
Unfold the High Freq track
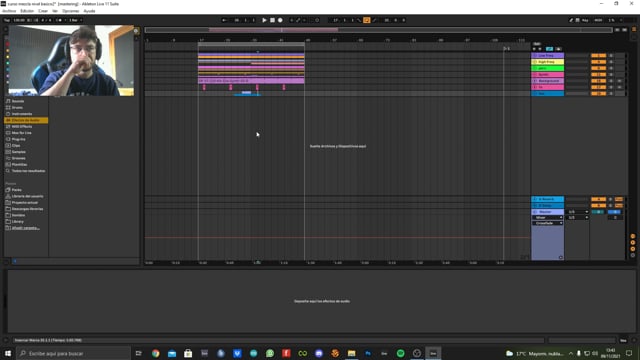point(535,62)
